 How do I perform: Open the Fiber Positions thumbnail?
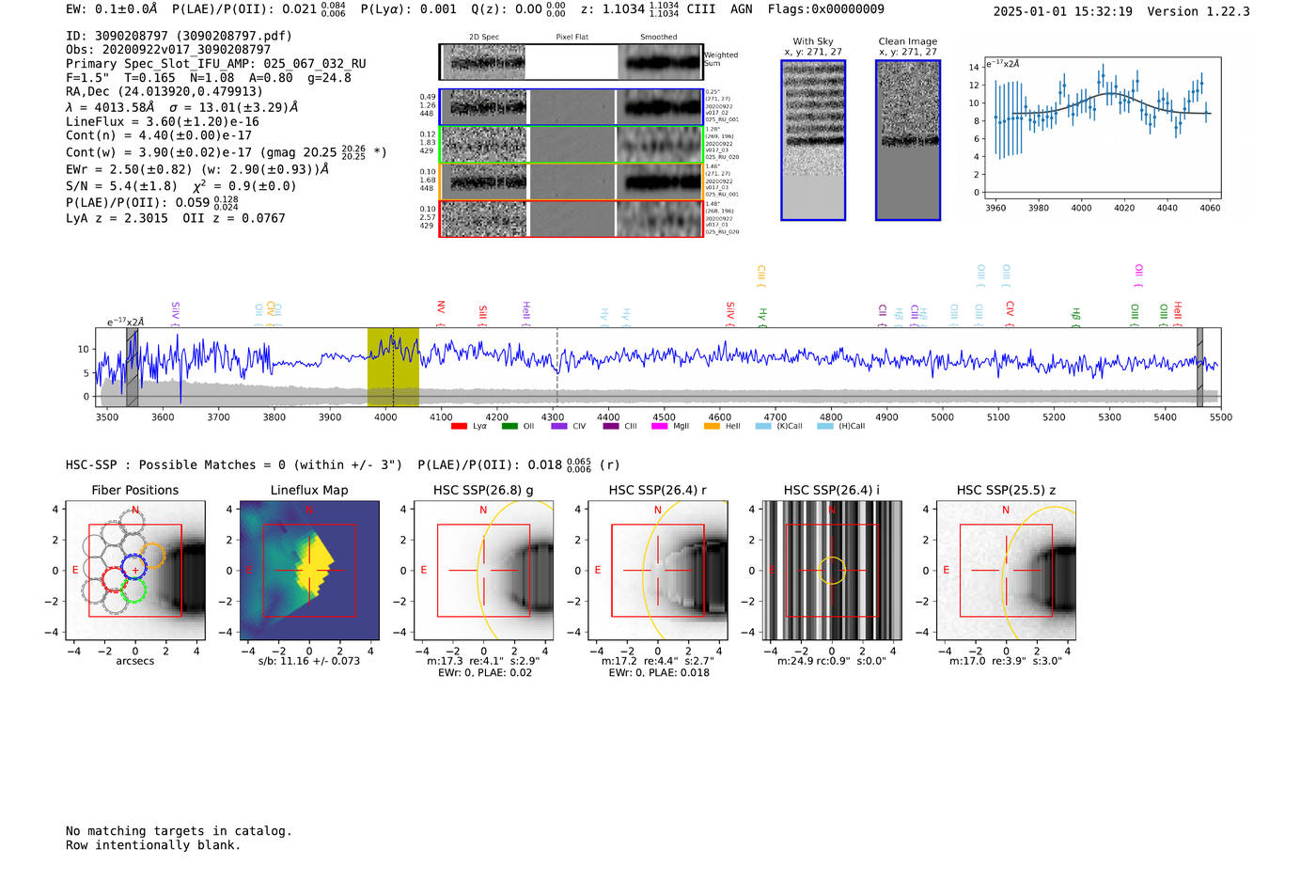click(x=135, y=571)
